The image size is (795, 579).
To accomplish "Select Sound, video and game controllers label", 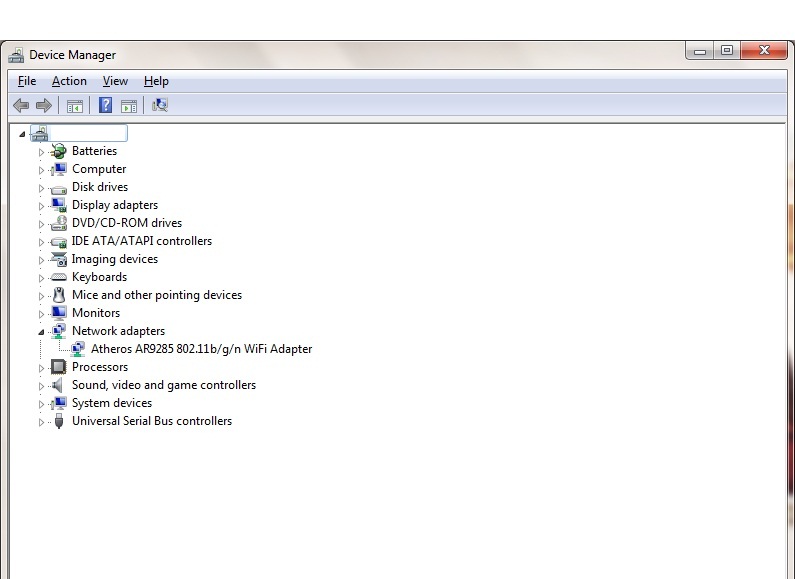I will click(x=164, y=385).
